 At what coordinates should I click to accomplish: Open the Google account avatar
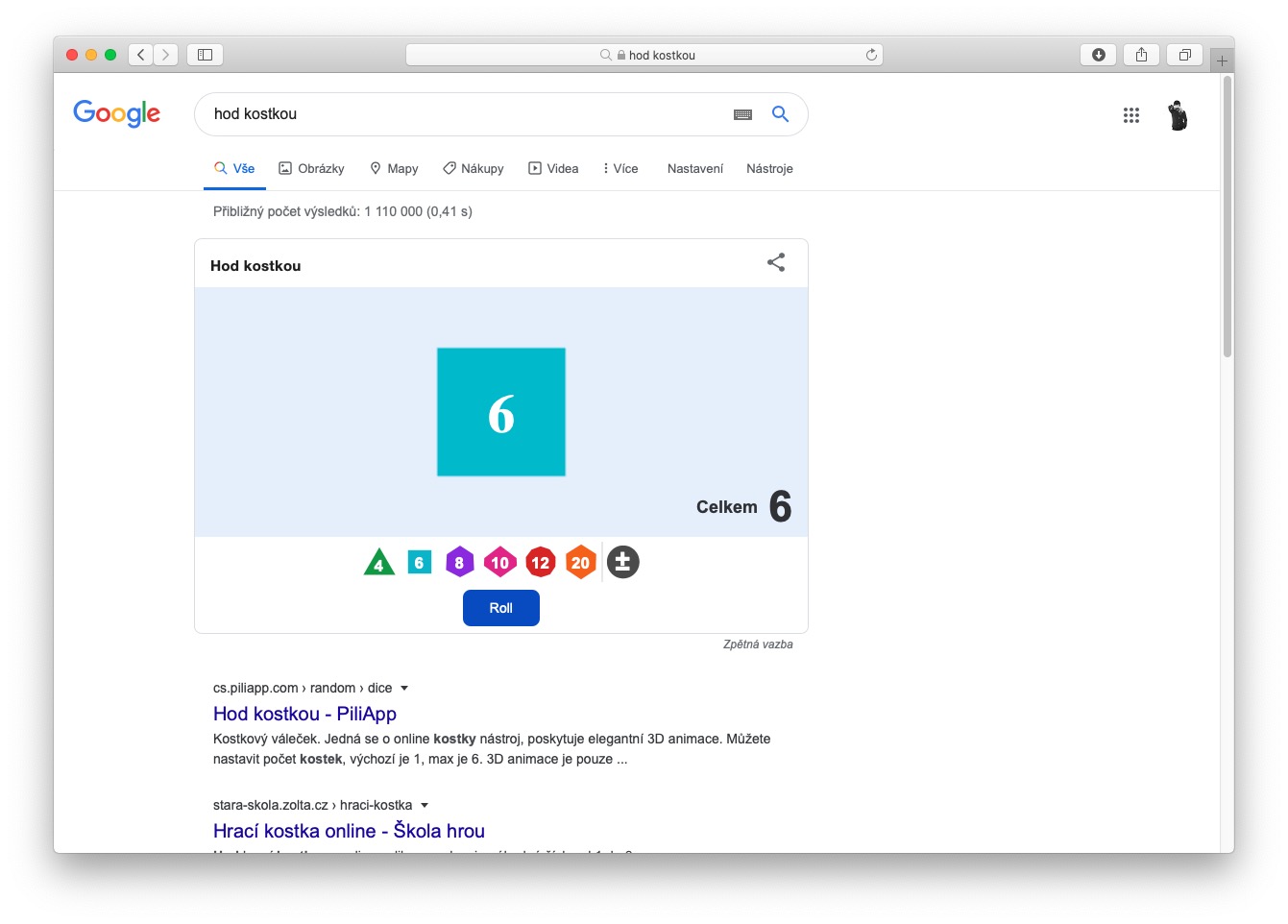[x=1178, y=115]
